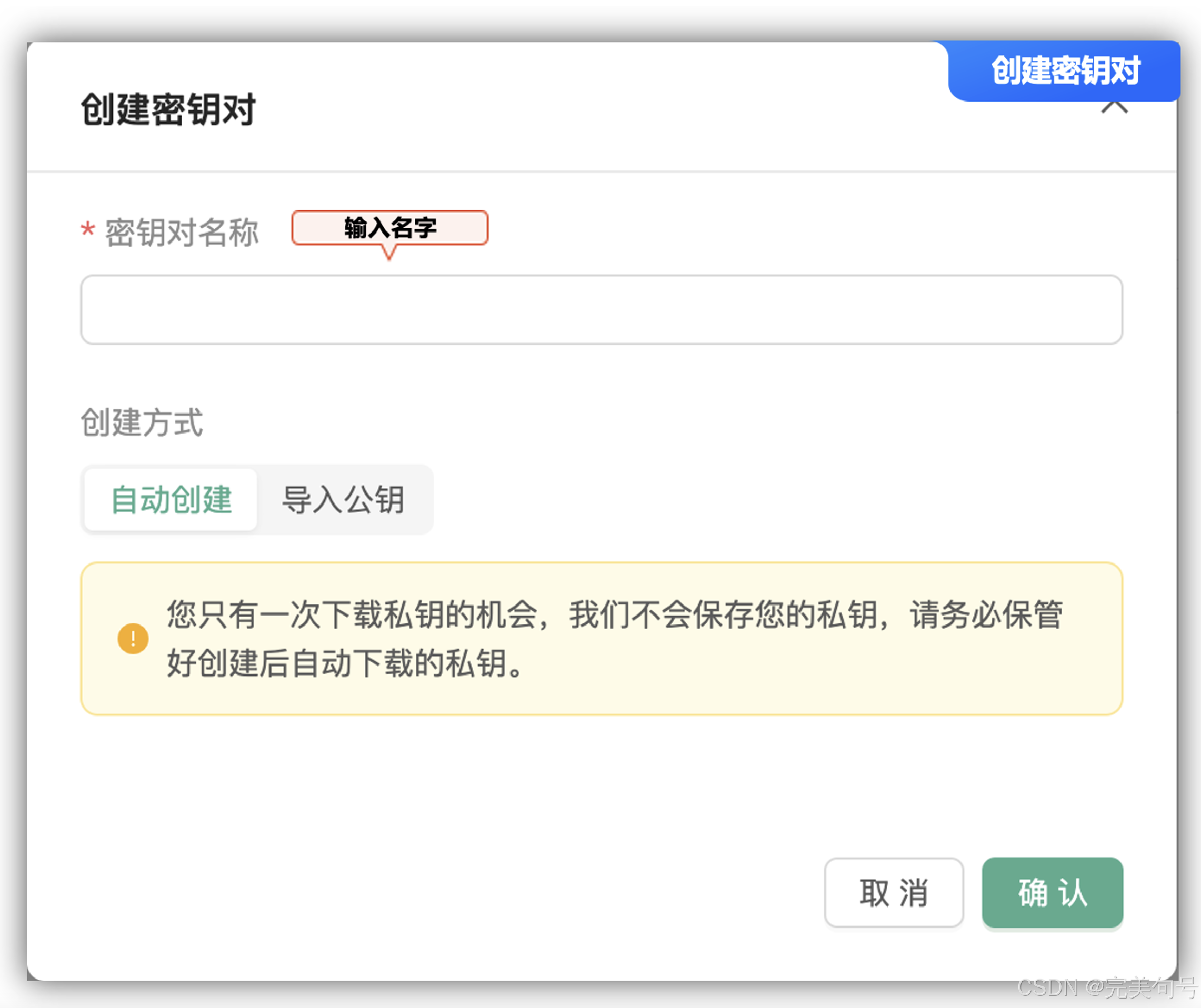
Task: Click the yellow warning exclamation icon
Action: 133,638
